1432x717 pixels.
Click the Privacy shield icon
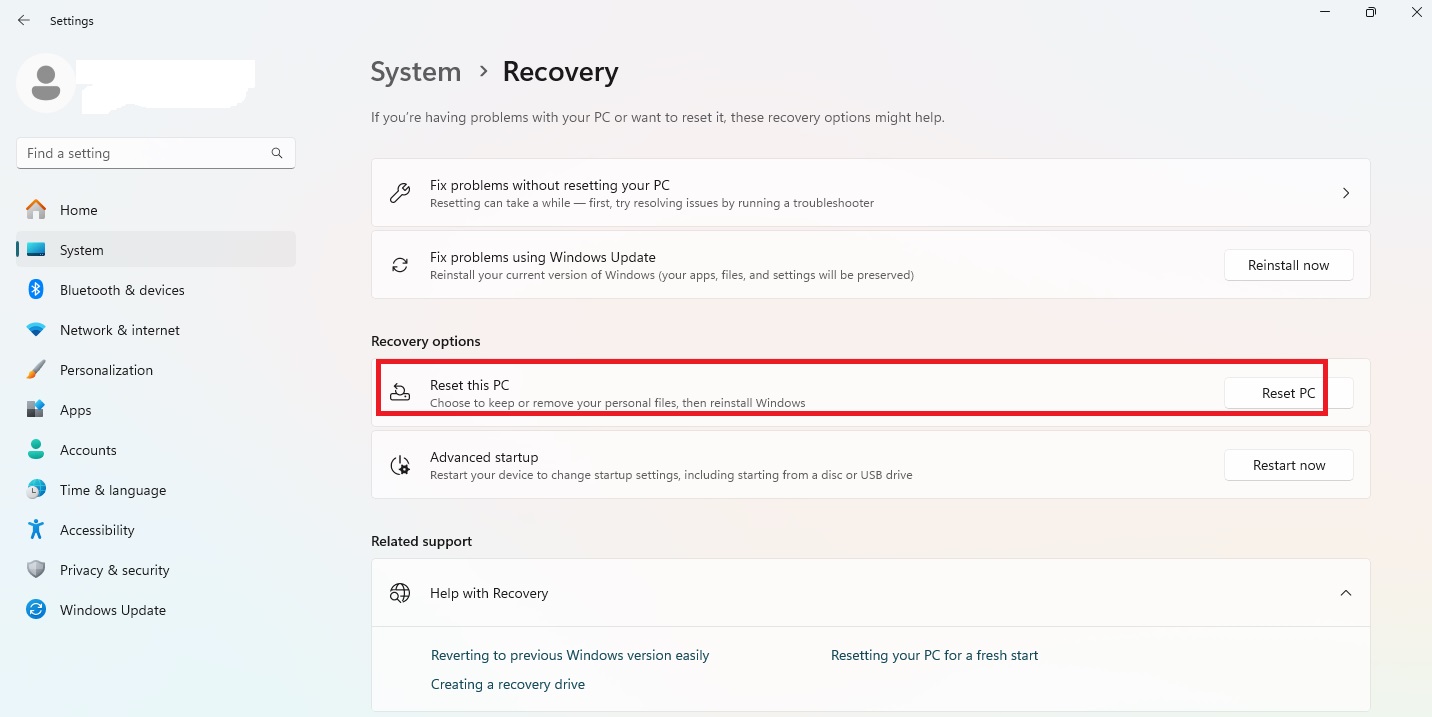click(36, 570)
